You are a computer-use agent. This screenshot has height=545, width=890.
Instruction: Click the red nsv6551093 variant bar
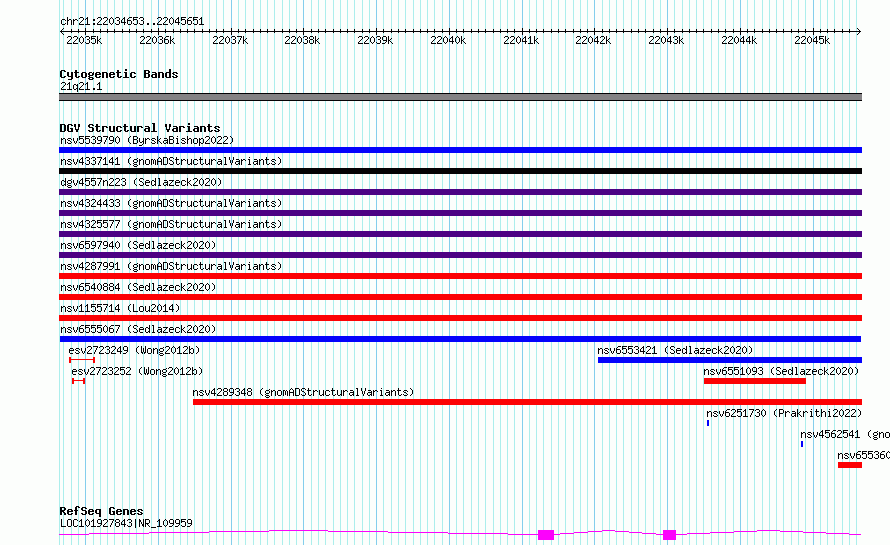click(x=755, y=381)
